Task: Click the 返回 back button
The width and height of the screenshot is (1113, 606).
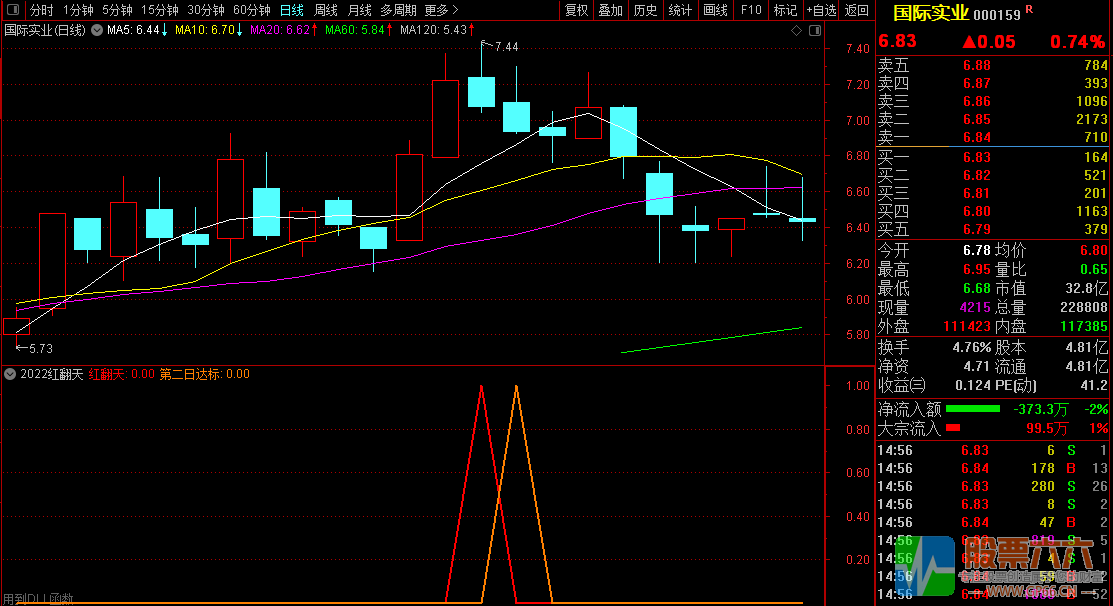Action: coord(857,10)
